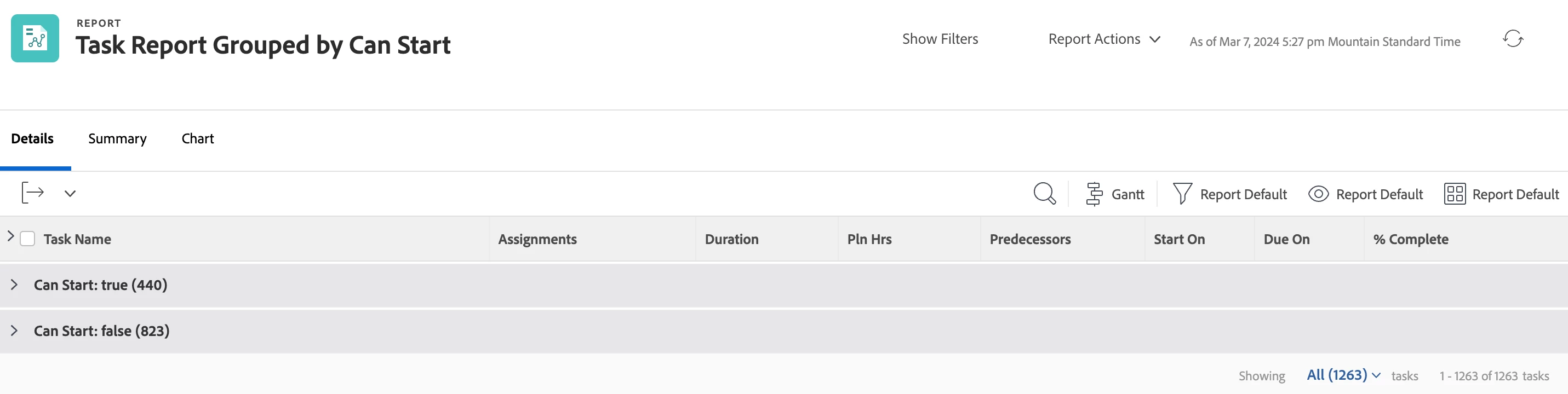Image resolution: width=1568 pixels, height=394 pixels.
Task: Expand the Can Start: false group
Action: point(14,330)
